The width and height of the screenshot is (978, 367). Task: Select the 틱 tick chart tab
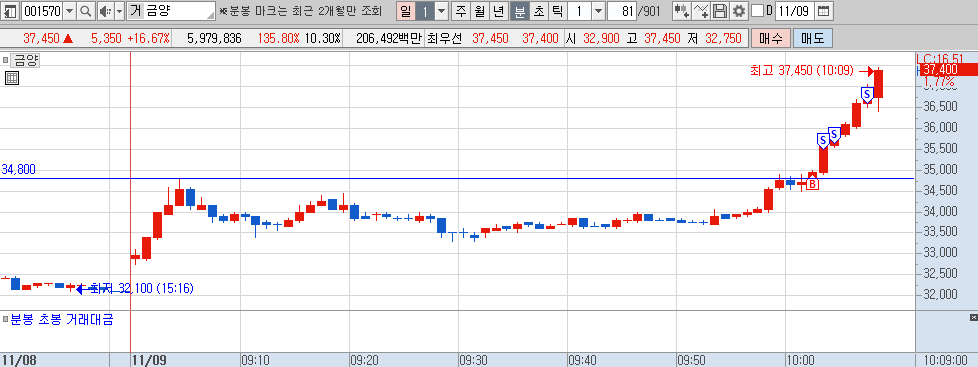(558, 11)
